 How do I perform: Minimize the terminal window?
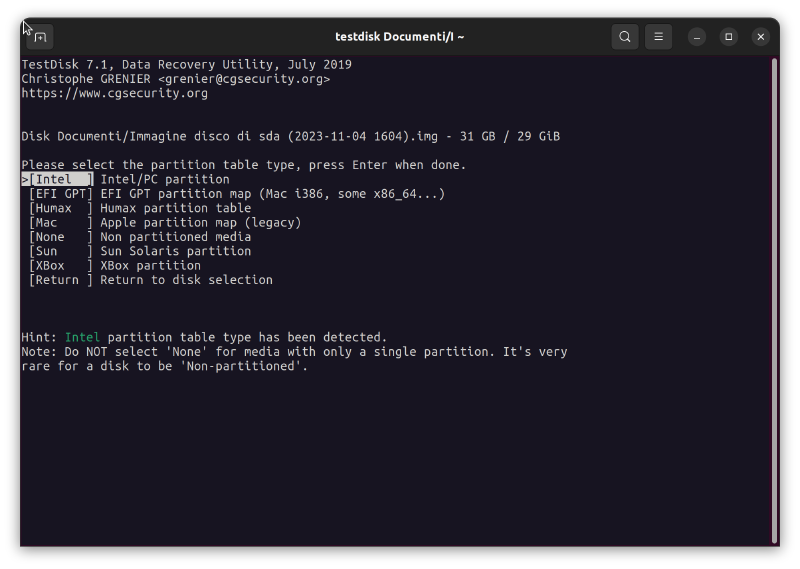697,37
